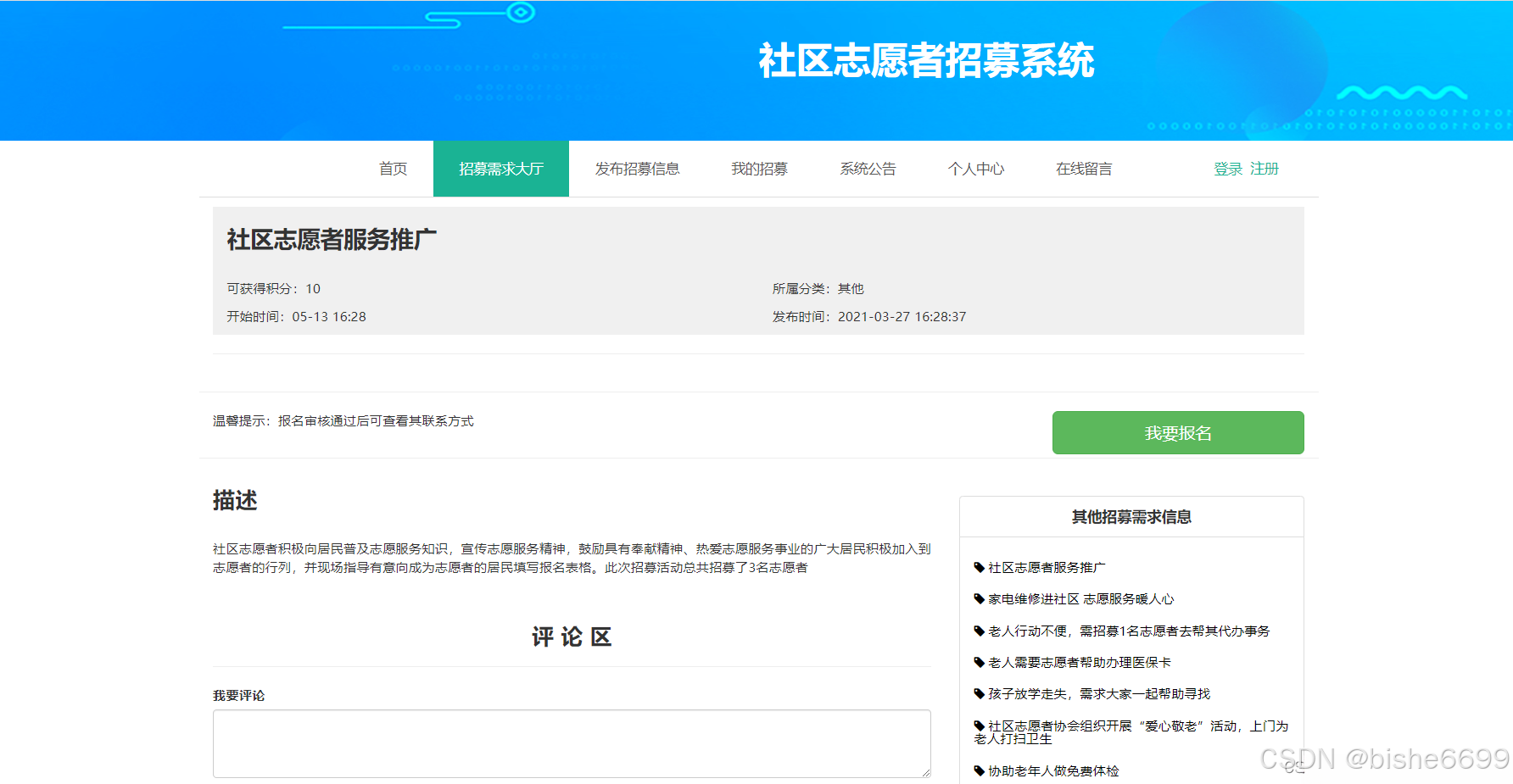Click tag icon beside 协助老年人做免费体检
1513x784 pixels.
click(x=980, y=770)
